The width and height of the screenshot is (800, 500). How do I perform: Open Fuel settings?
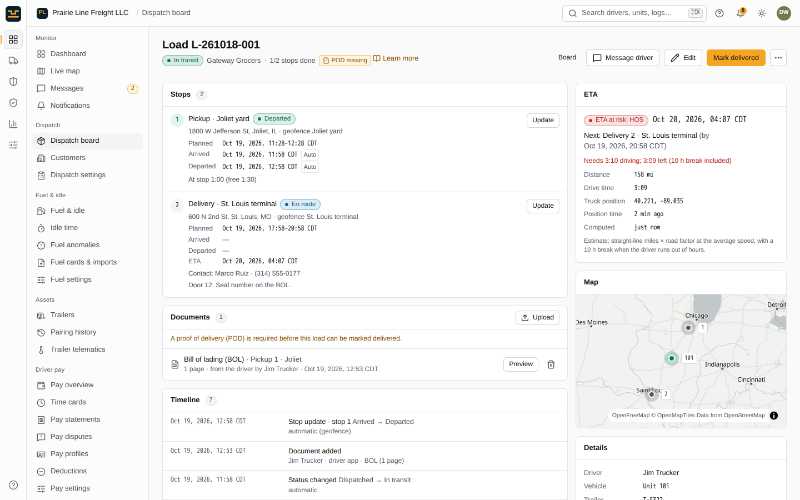coord(87,280)
